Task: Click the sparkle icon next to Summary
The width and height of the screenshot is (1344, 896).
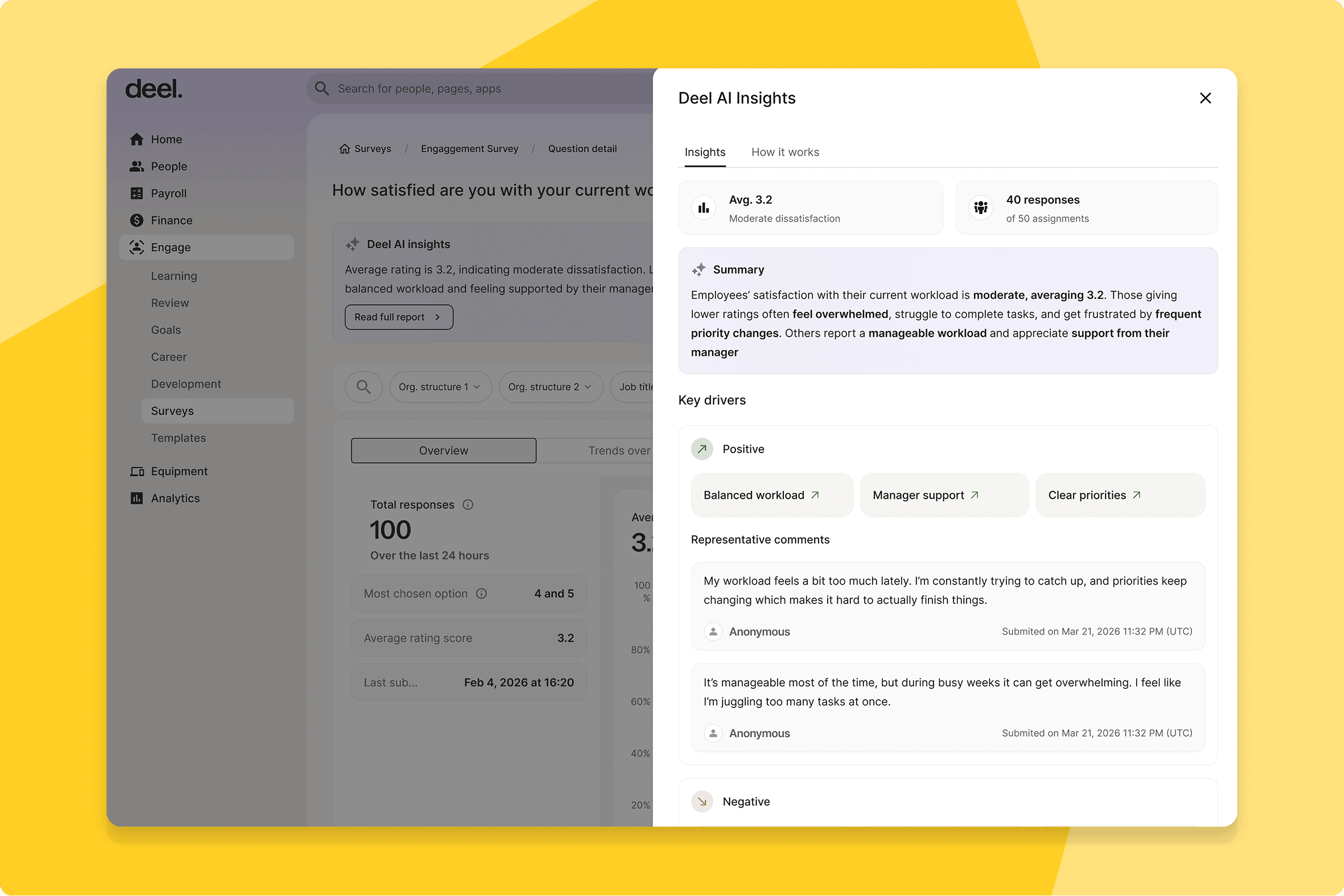Action: [698, 269]
